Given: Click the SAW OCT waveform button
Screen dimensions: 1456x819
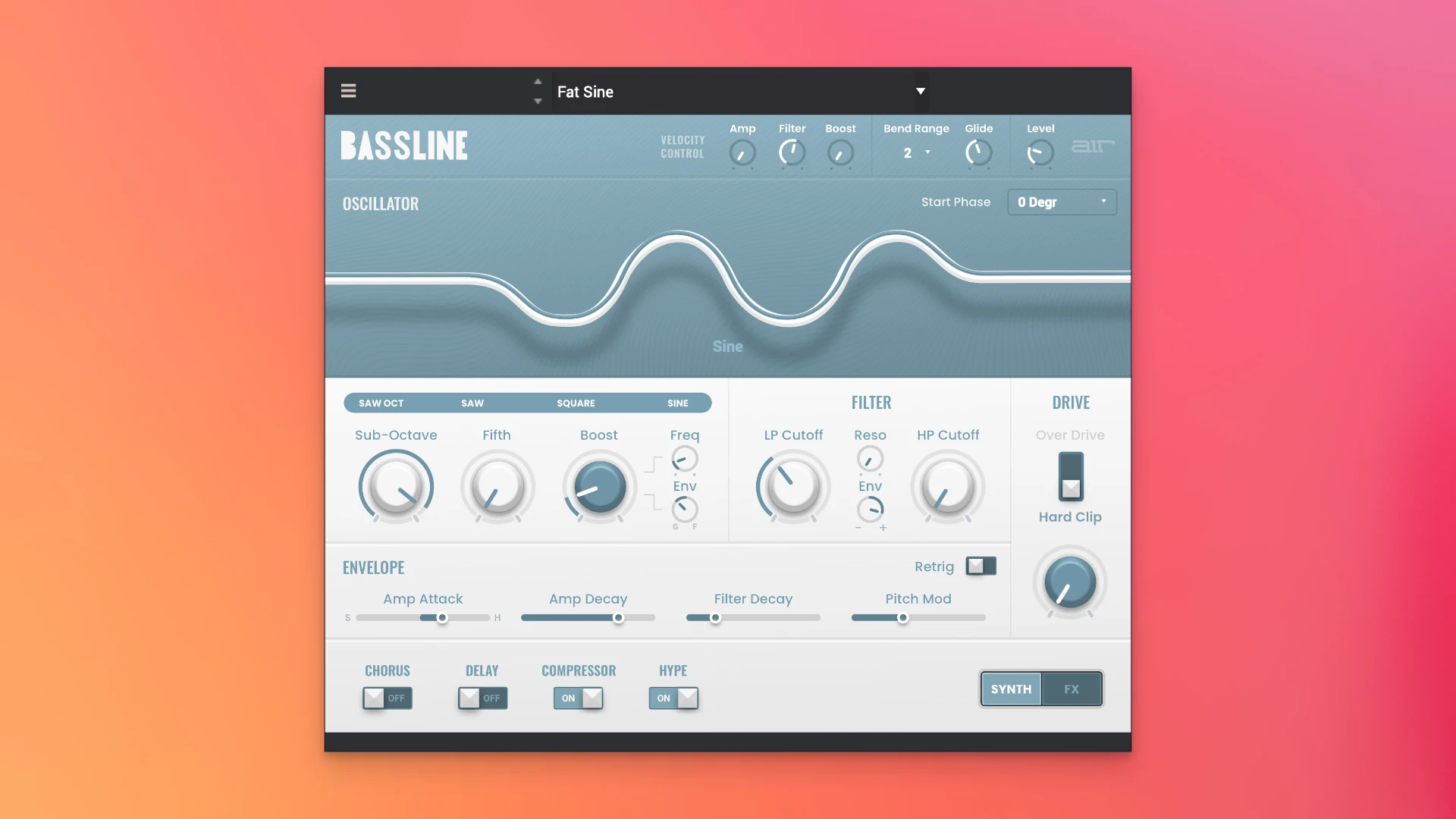Looking at the screenshot, I should (x=381, y=403).
